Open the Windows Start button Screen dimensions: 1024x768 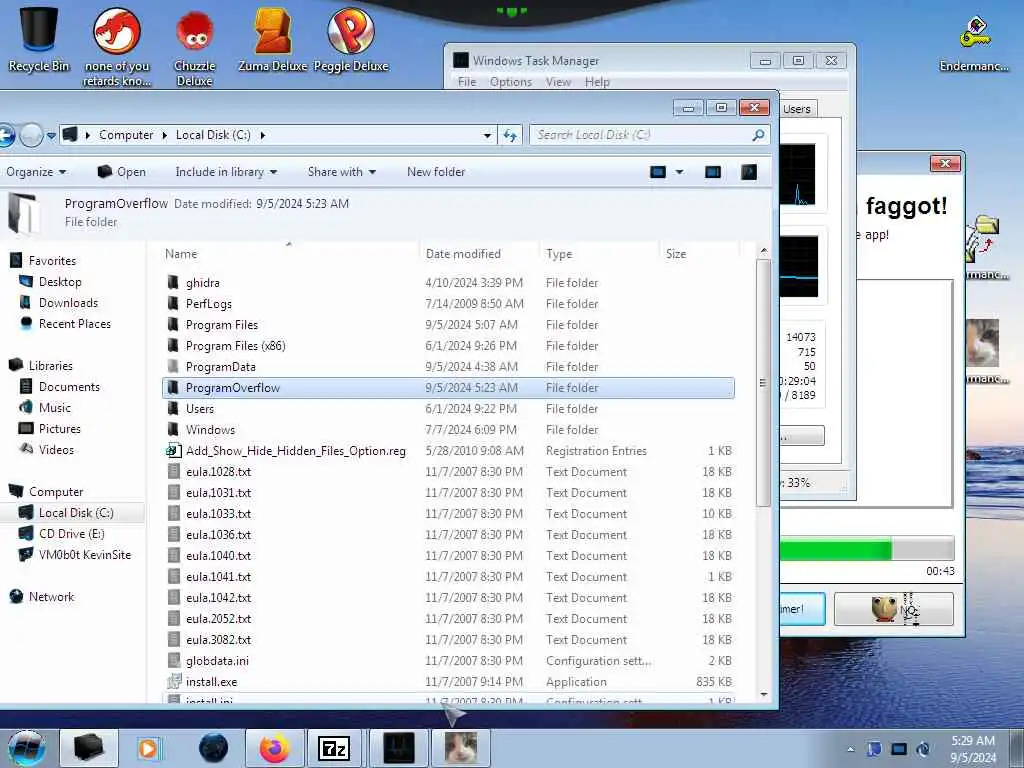click(x=26, y=748)
